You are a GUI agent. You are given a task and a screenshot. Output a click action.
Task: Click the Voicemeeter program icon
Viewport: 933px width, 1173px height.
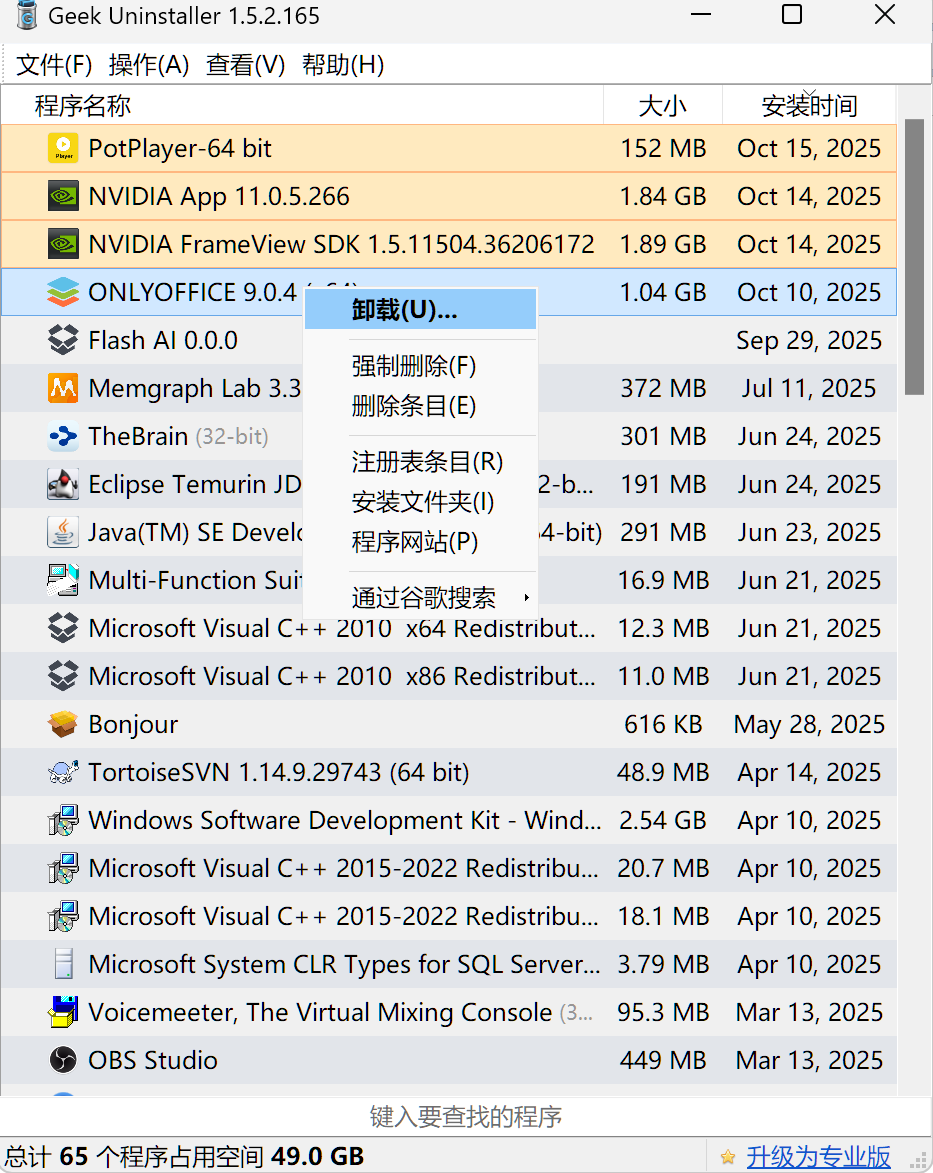point(63,1013)
